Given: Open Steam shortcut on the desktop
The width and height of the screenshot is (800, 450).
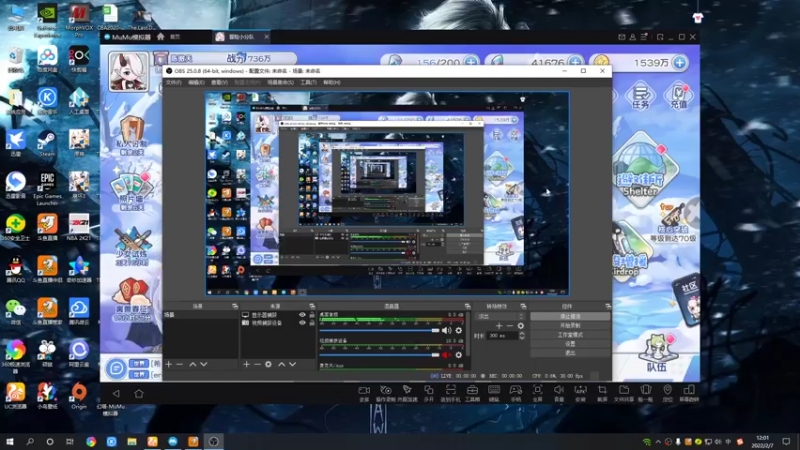Looking at the screenshot, I should point(47,143).
